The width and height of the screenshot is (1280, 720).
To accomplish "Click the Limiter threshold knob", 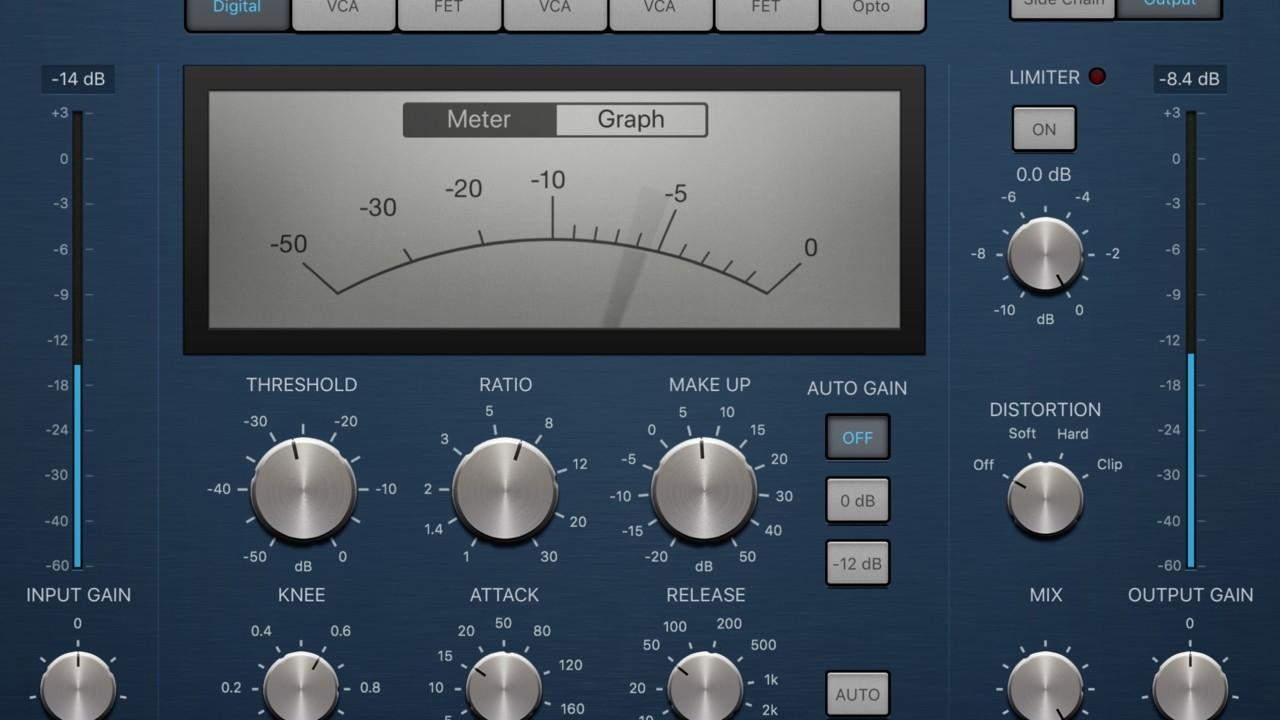I will coord(1045,254).
